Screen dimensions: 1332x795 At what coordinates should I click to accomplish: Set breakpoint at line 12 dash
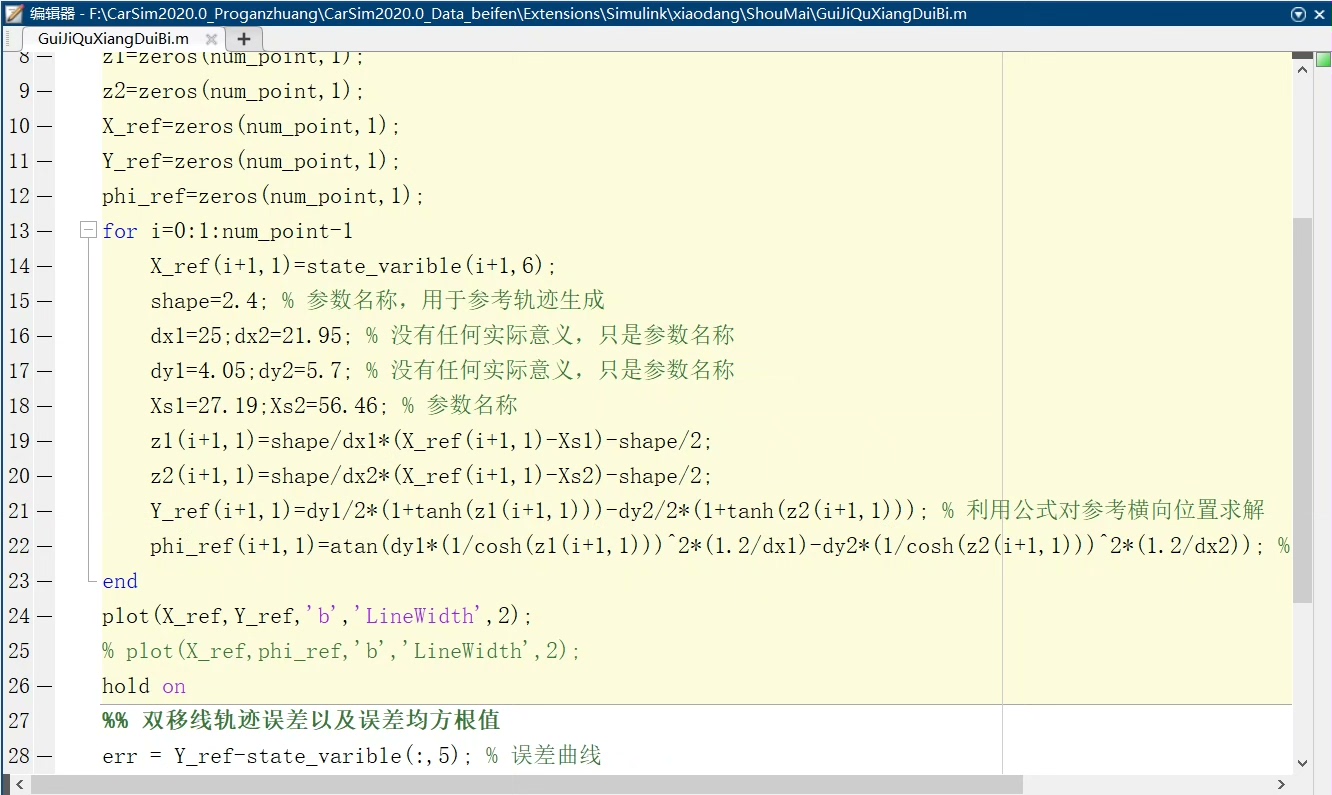point(45,196)
